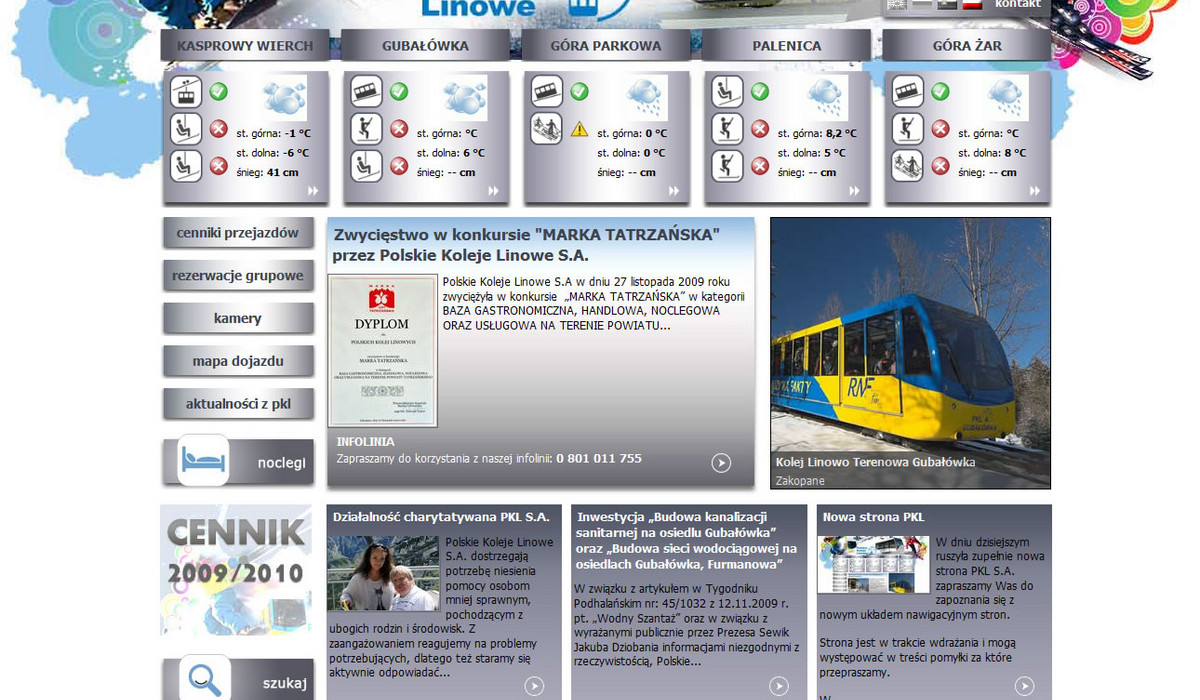
Task: Open the Cennik 2009/2010 banner image
Action: tap(238, 570)
